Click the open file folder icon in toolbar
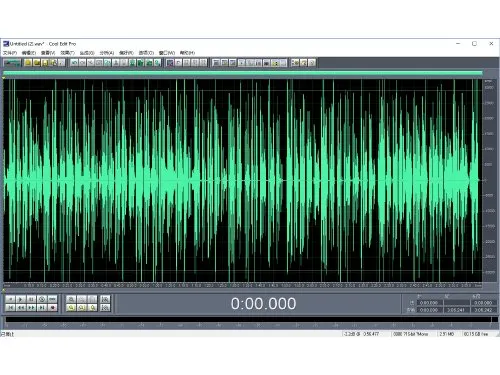The height and width of the screenshot is (375, 500). click(28, 62)
